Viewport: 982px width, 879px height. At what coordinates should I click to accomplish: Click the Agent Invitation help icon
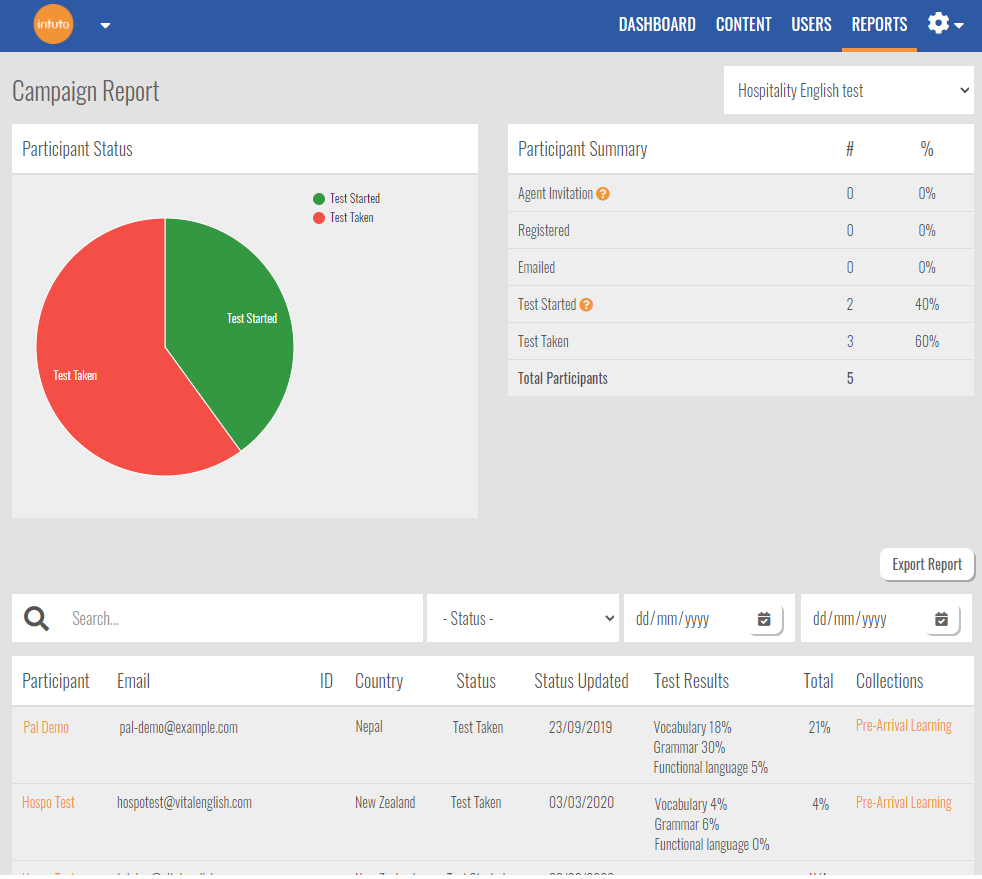(603, 194)
